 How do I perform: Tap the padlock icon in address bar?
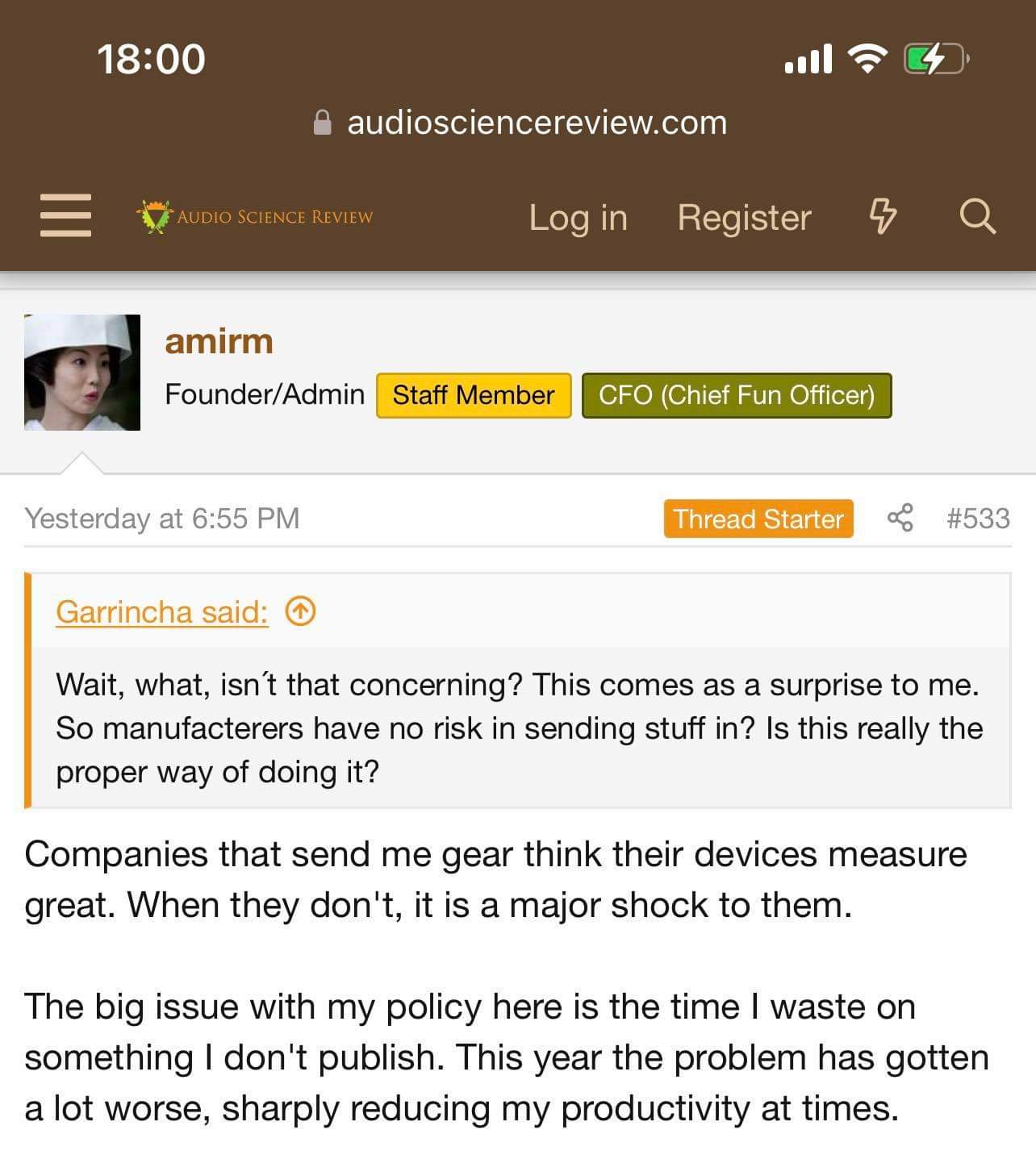(x=322, y=123)
